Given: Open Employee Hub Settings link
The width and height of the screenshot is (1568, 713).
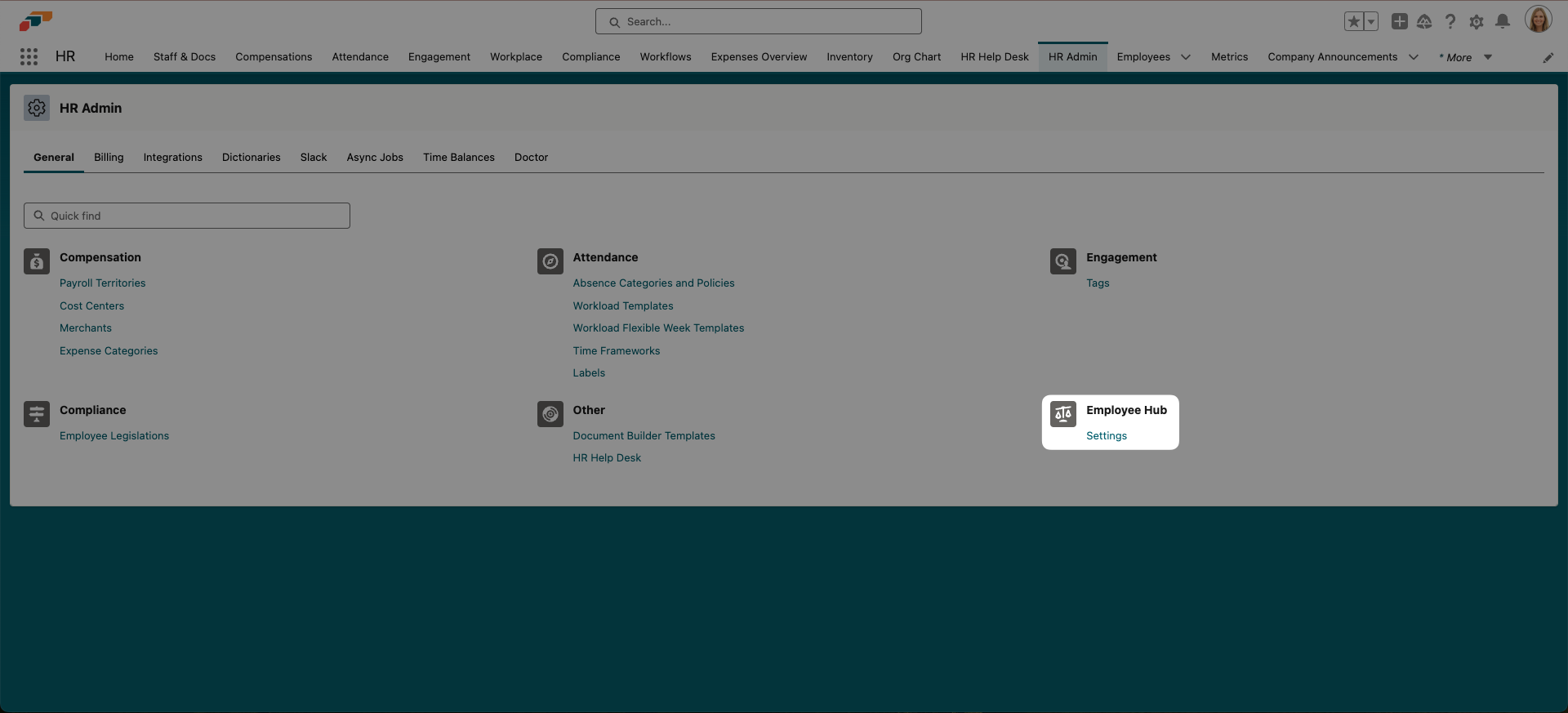Looking at the screenshot, I should [1106, 436].
